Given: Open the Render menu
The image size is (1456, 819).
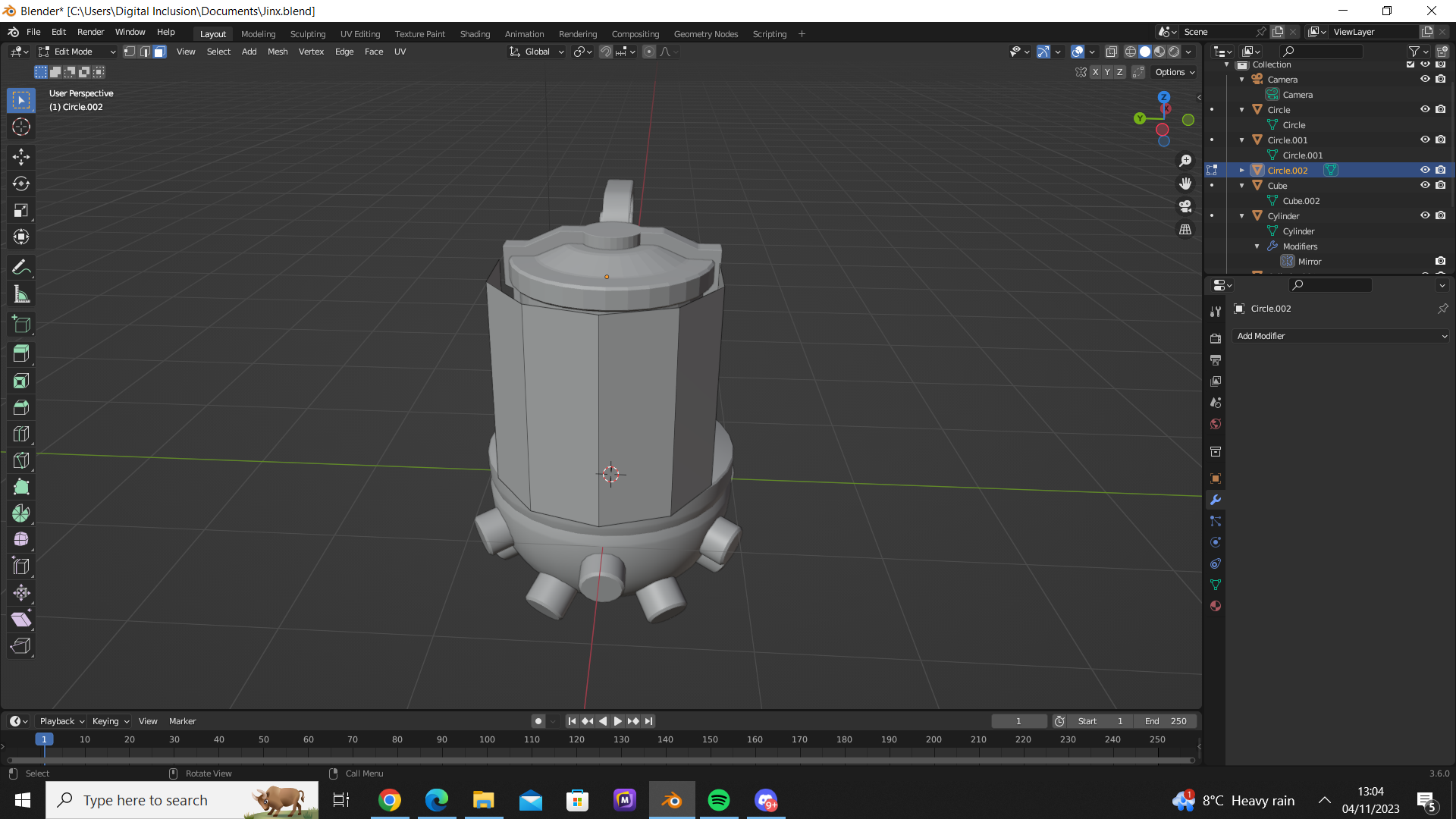Looking at the screenshot, I should pyautogui.click(x=90, y=32).
